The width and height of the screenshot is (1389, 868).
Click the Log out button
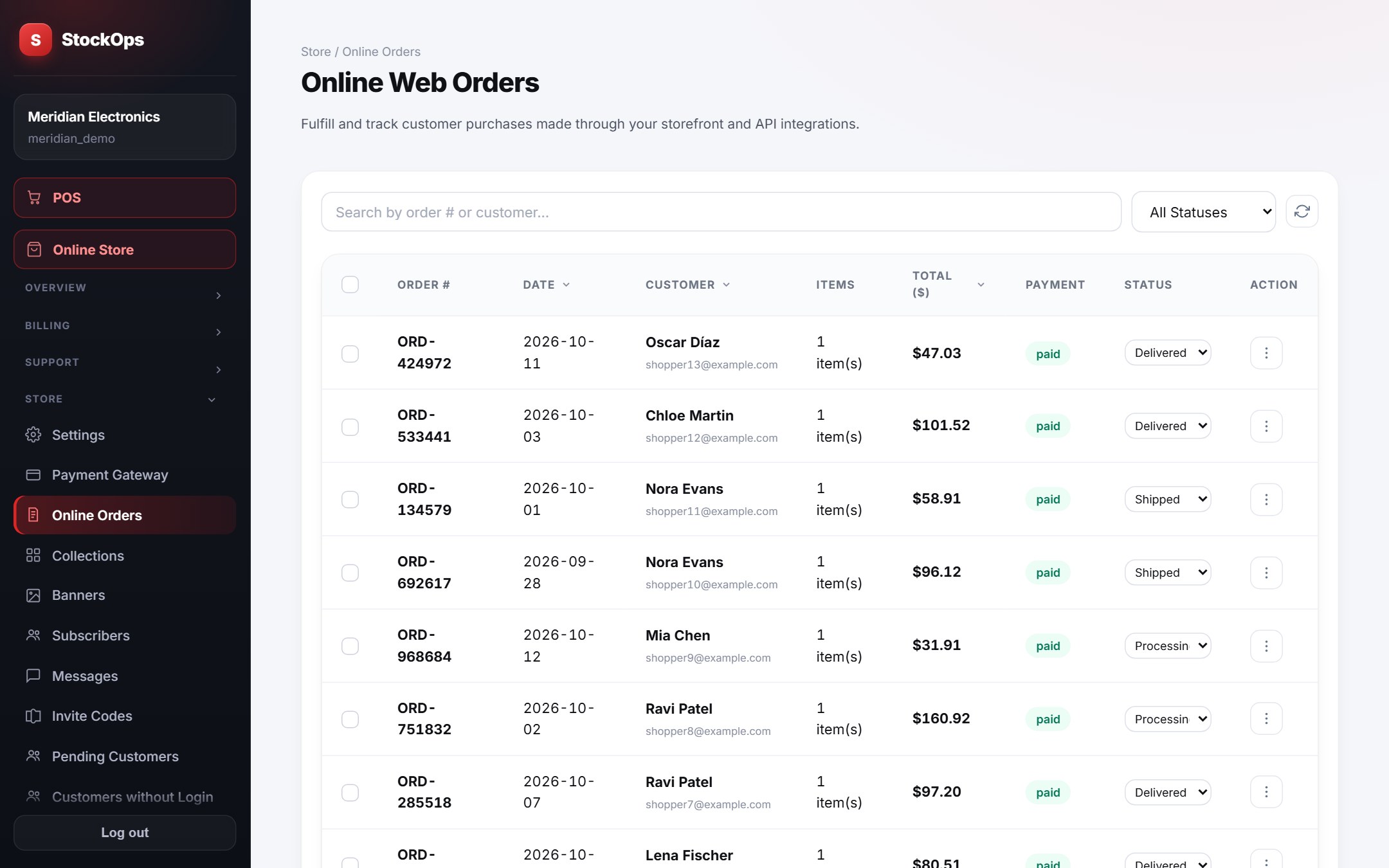coord(125,833)
